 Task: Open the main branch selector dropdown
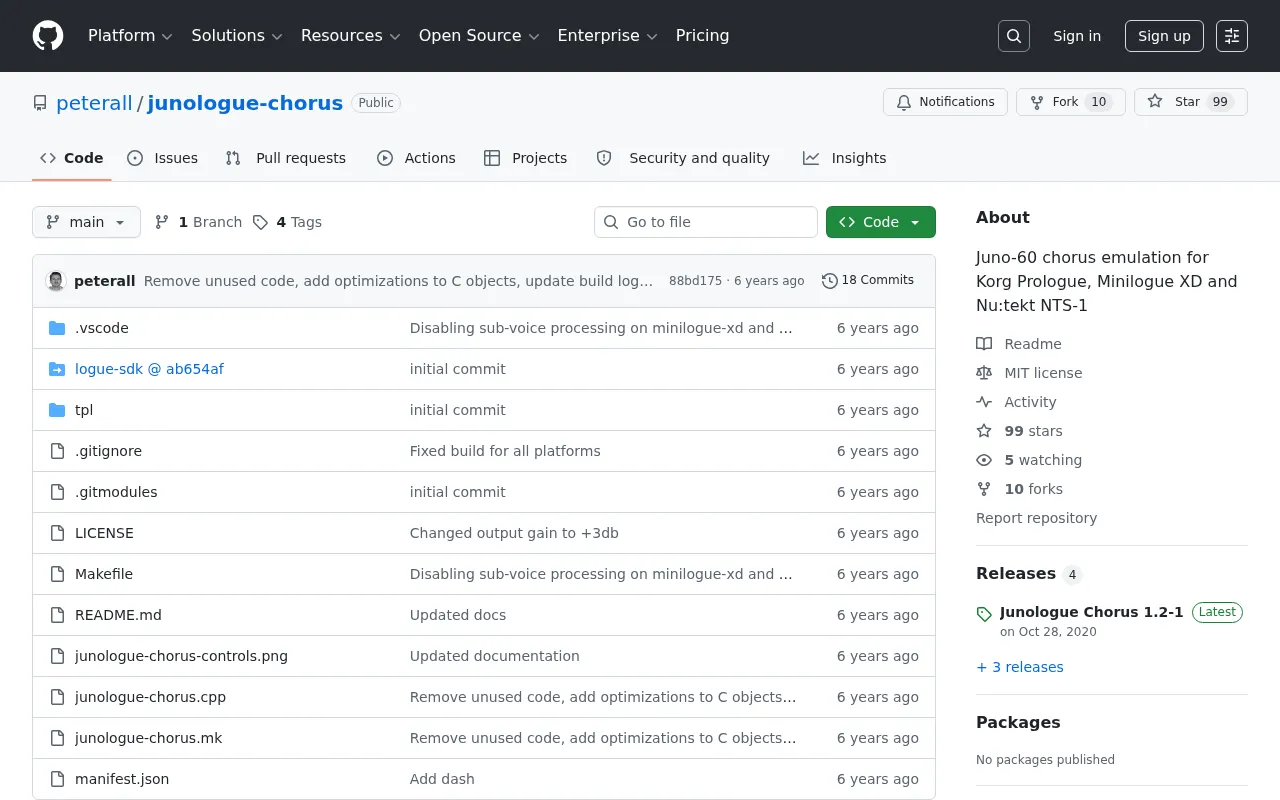pos(86,222)
